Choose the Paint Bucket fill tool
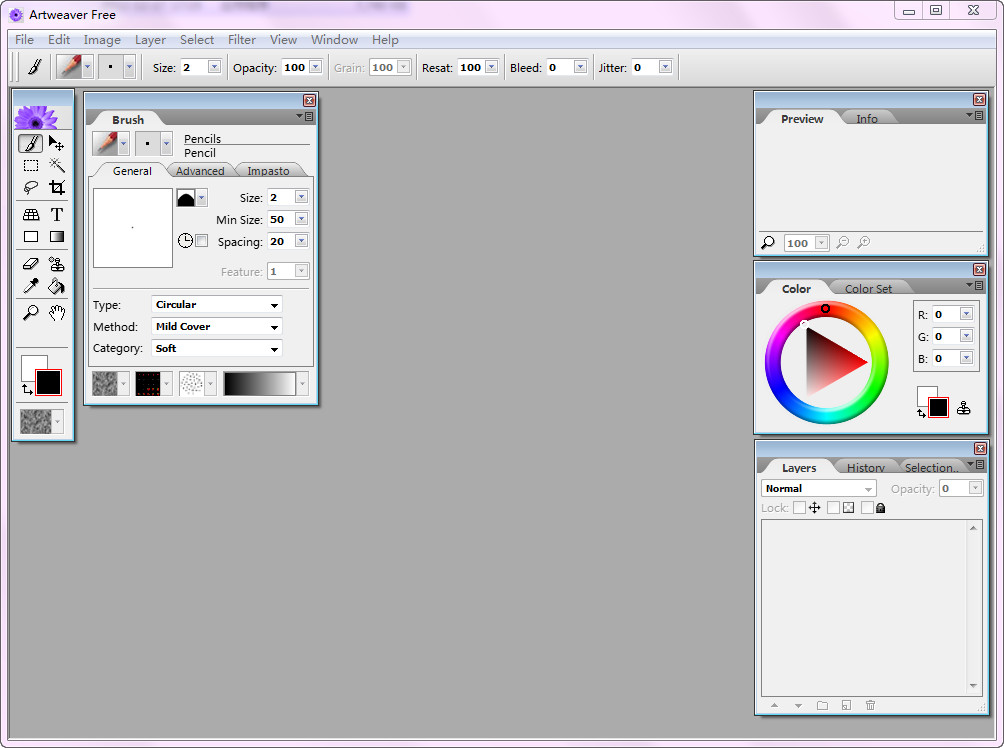The height and width of the screenshot is (748, 1004). 57,287
